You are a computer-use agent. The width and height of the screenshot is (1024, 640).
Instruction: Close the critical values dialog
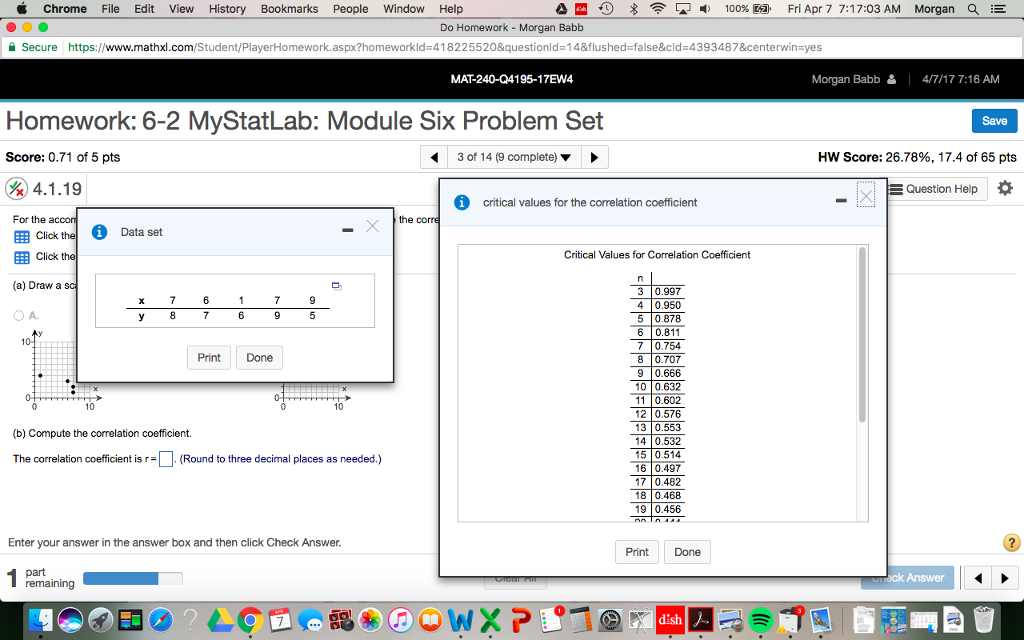[866, 197]
